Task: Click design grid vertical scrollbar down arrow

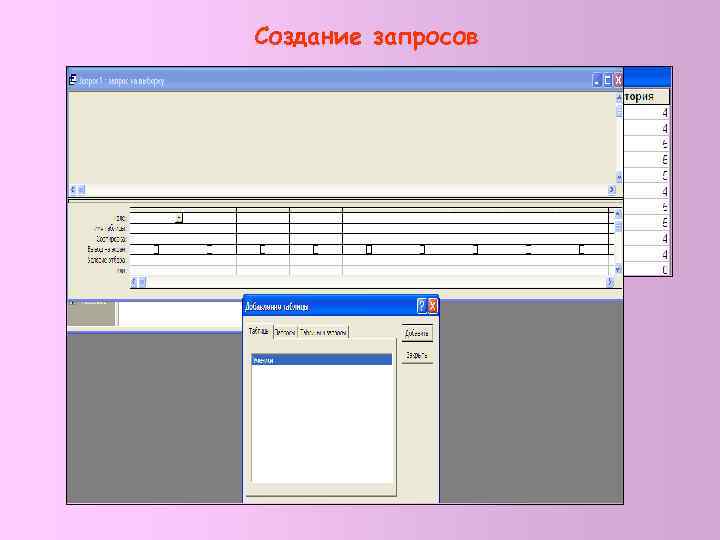Action: point(618,270)
